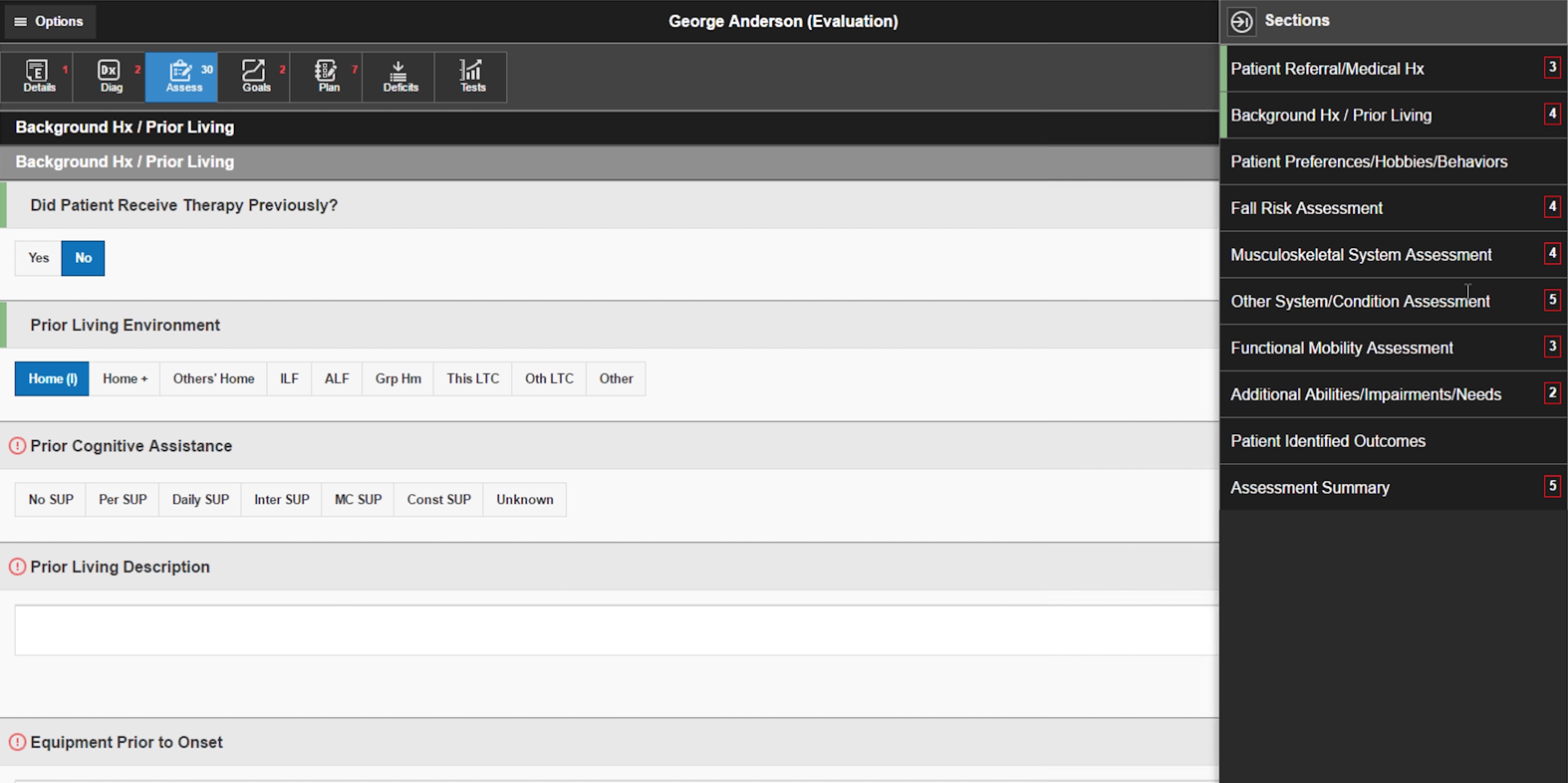1568x783 pixels.
Task: Click the Equipment Prior to Onset header
Action: [126, 742]
